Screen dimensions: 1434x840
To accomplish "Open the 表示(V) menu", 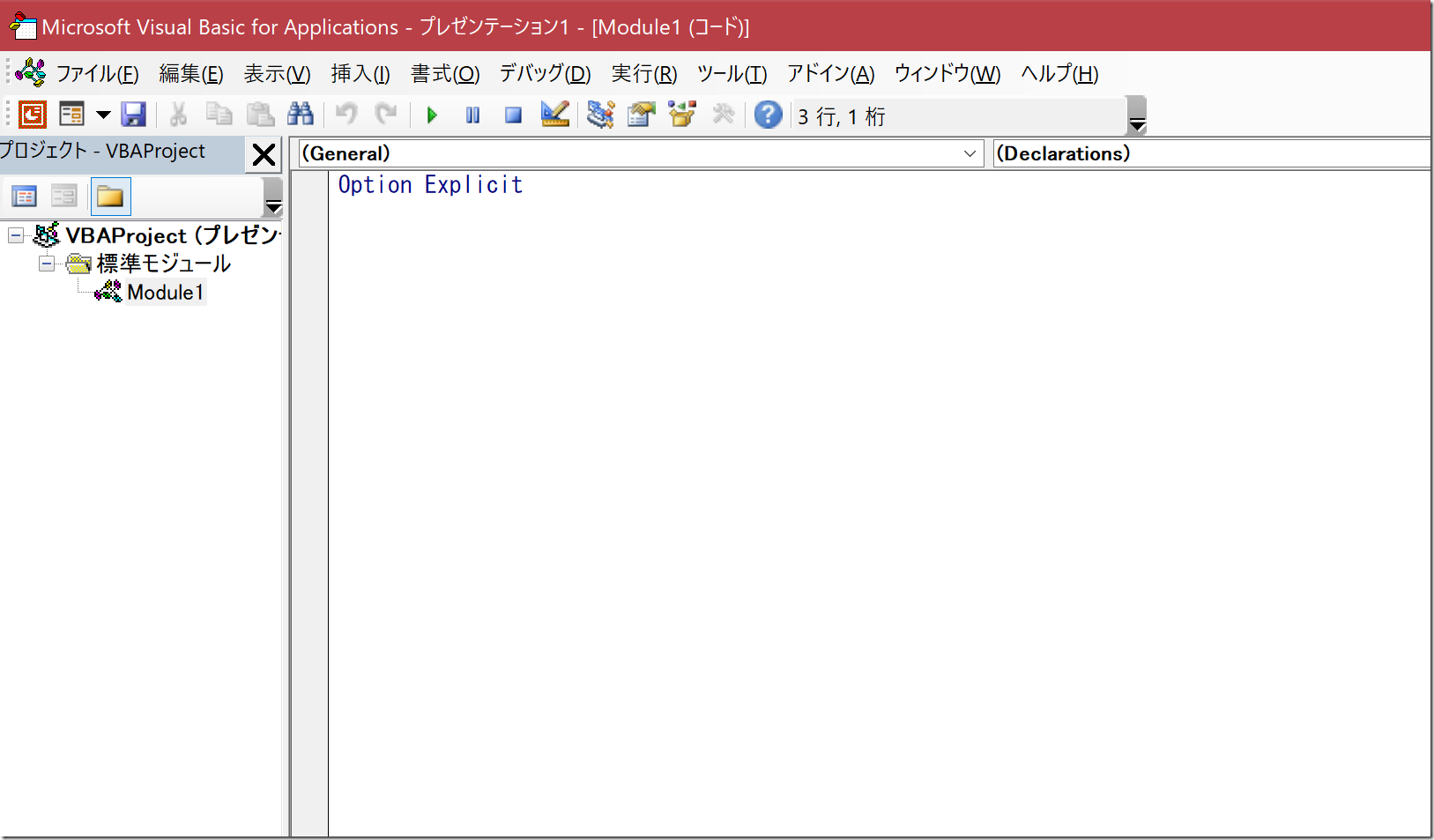I will 278,74.
